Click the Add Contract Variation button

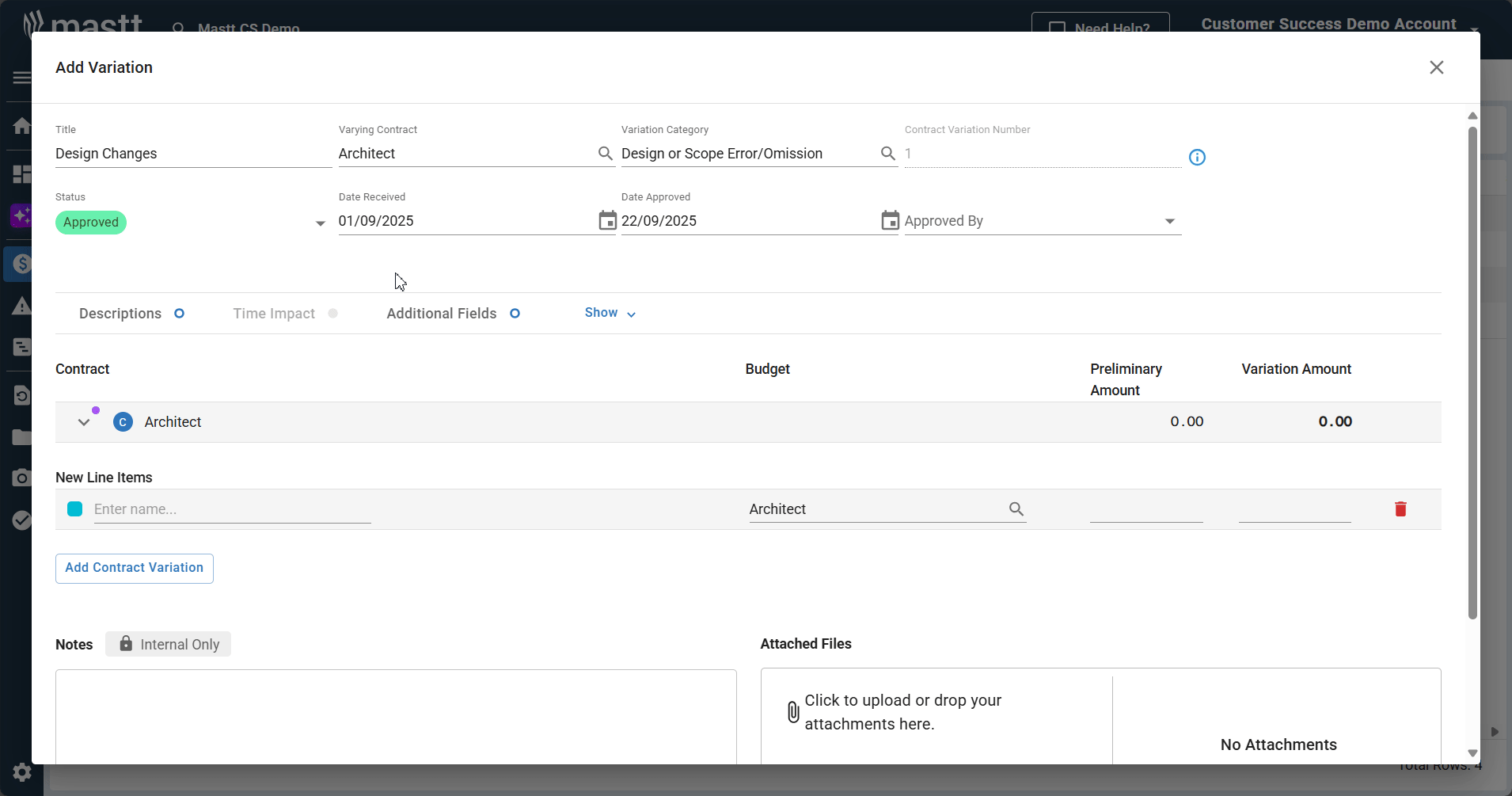[x=135, y=568]
